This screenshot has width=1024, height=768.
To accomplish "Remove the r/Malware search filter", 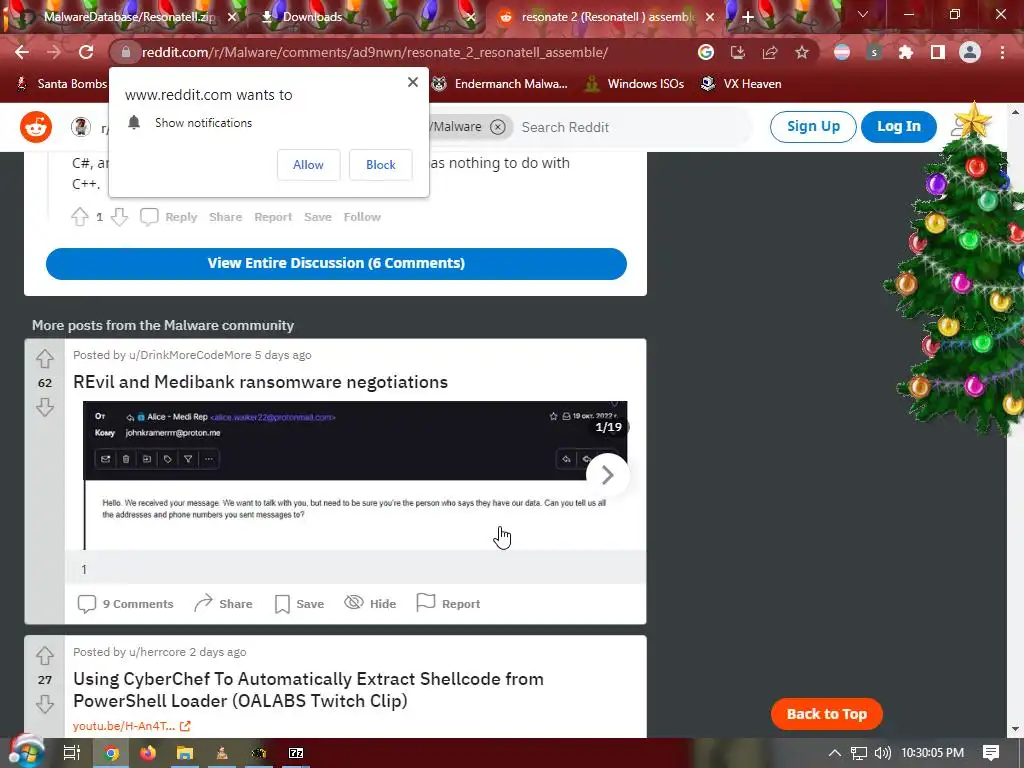I will (x=498, y=127).
